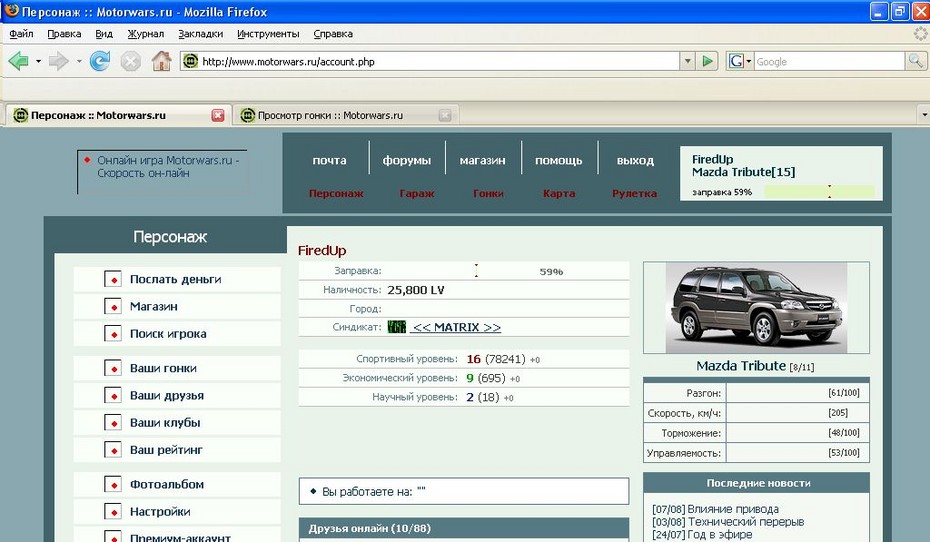
Task: Click the Ваш рейтинг sidebar bullet icon
Action: pos(113,449)
